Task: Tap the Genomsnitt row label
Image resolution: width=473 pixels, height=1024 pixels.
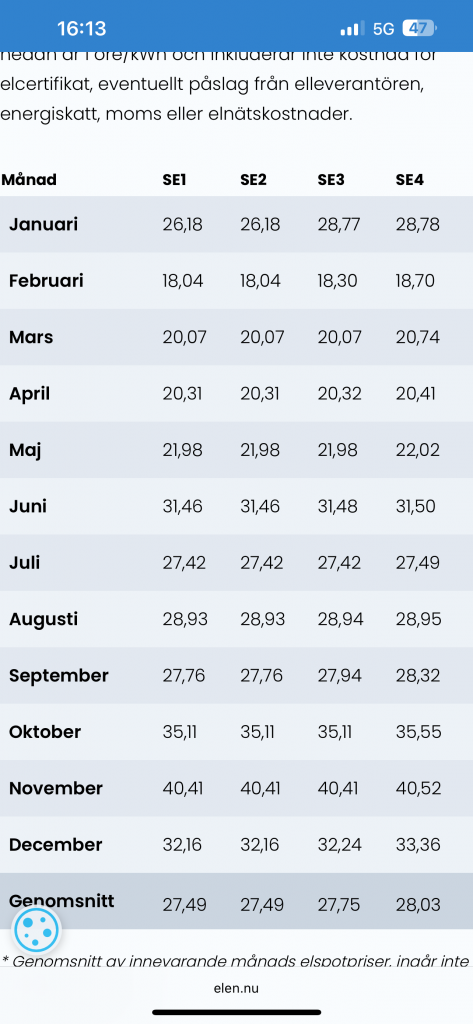Action: [x=61, y=902]
